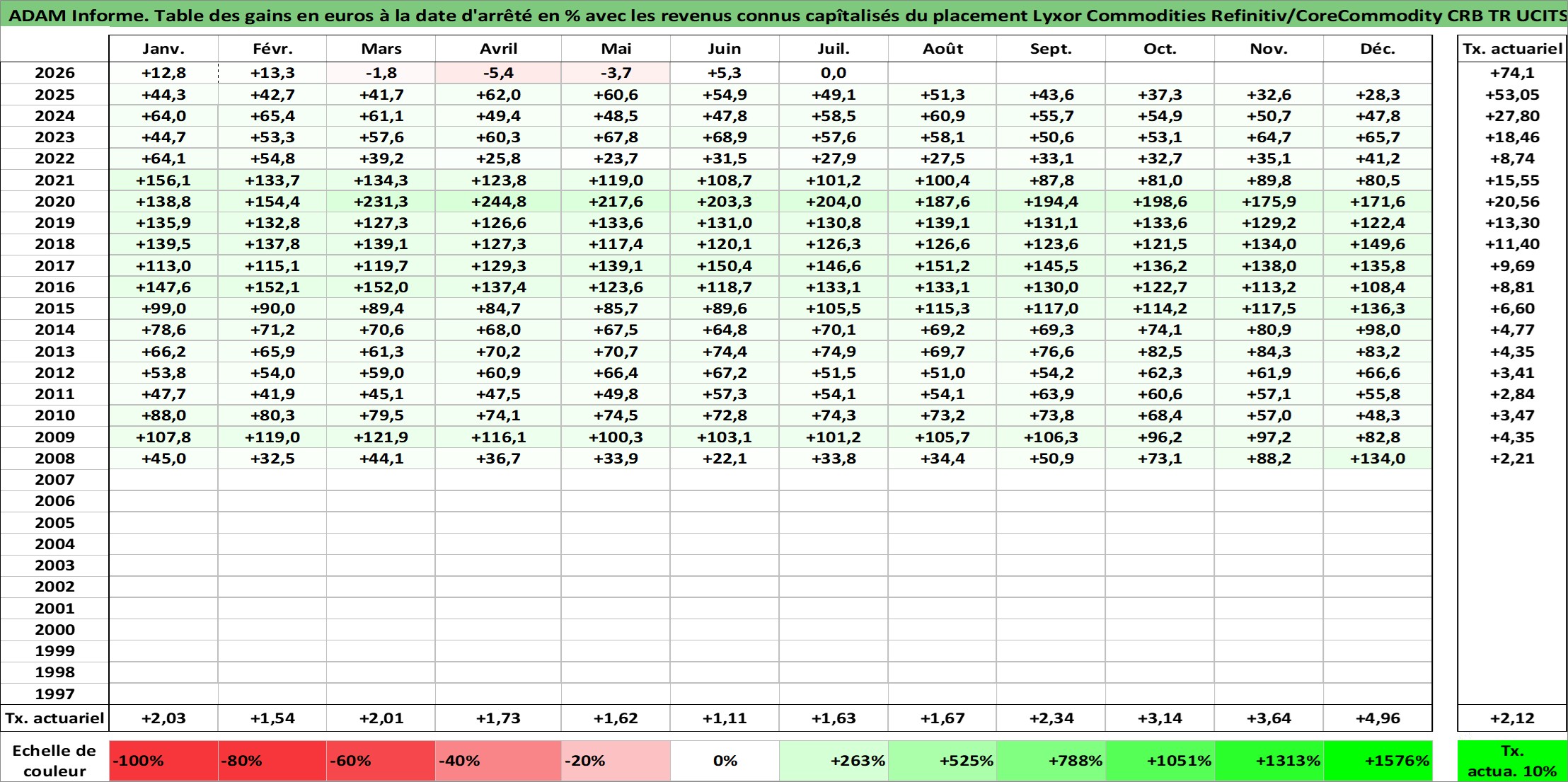This screenshot has height=782, width=1568.
Task: Click the 'Tx. actua. 10%' green cell
Action: (x=1512, y=761)
